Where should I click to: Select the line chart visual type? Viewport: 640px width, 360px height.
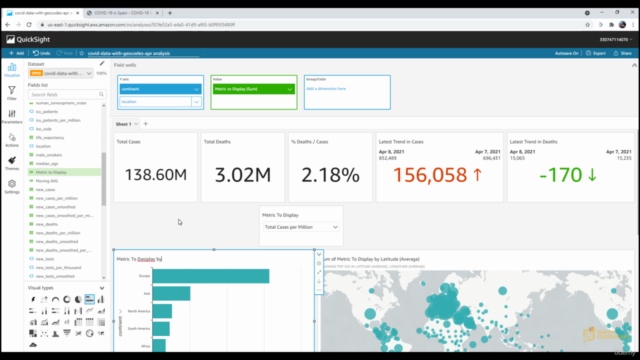(x=89, y=311)
